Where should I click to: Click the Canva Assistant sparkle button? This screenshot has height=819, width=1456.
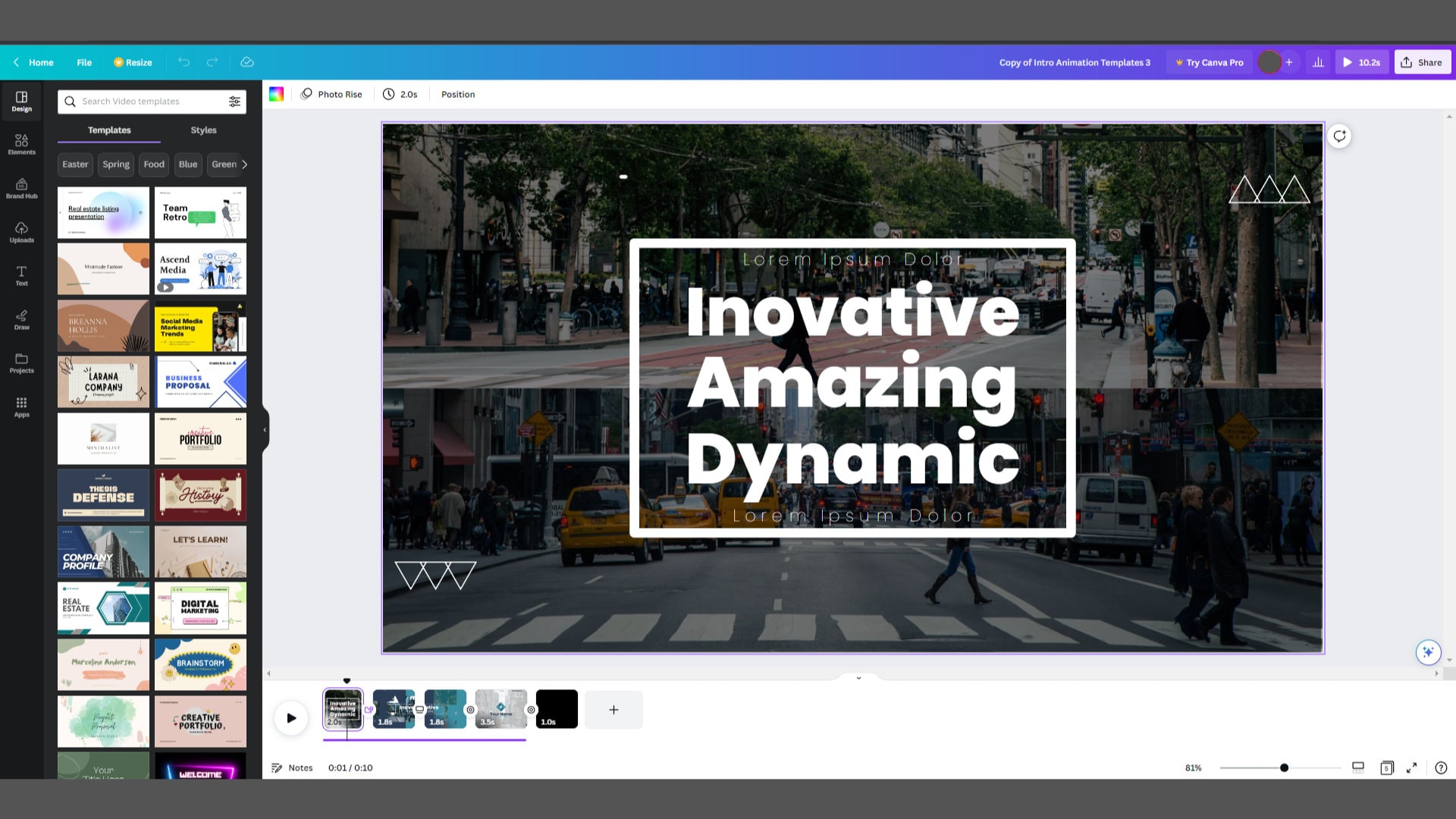[x=1428, y=652]
